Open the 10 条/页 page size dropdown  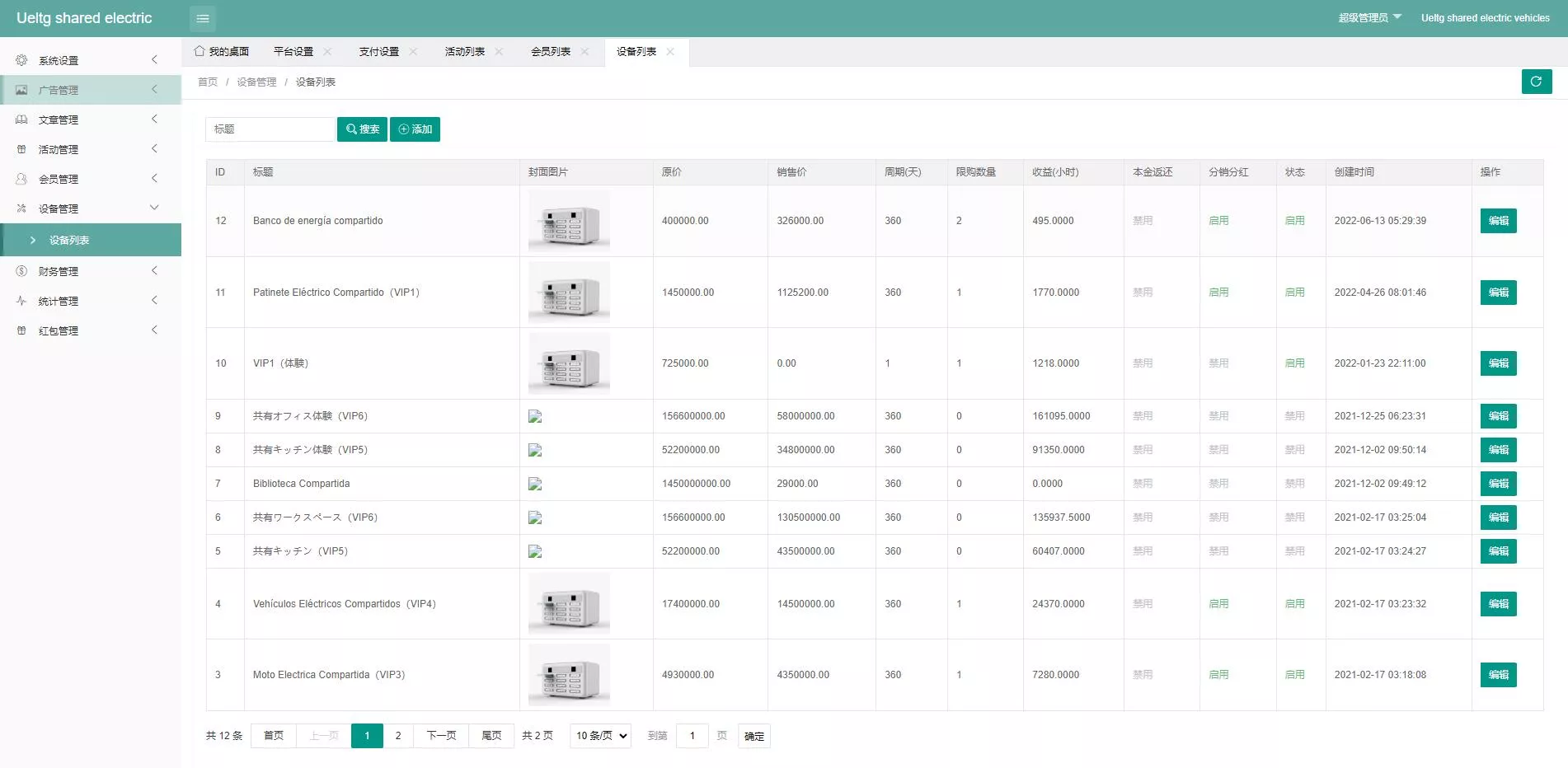[600, 736]
